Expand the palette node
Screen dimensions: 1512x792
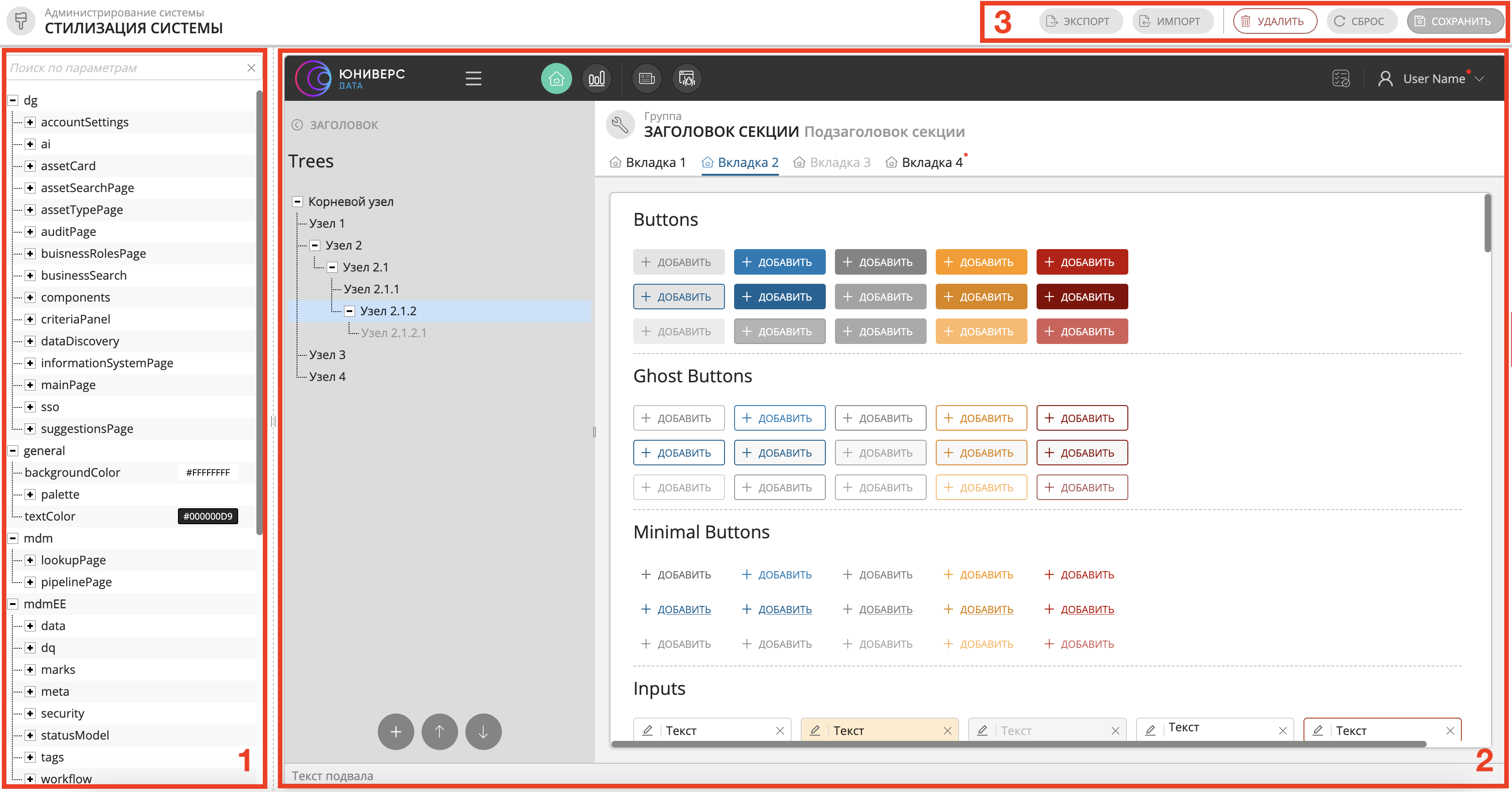click(30, 495)
